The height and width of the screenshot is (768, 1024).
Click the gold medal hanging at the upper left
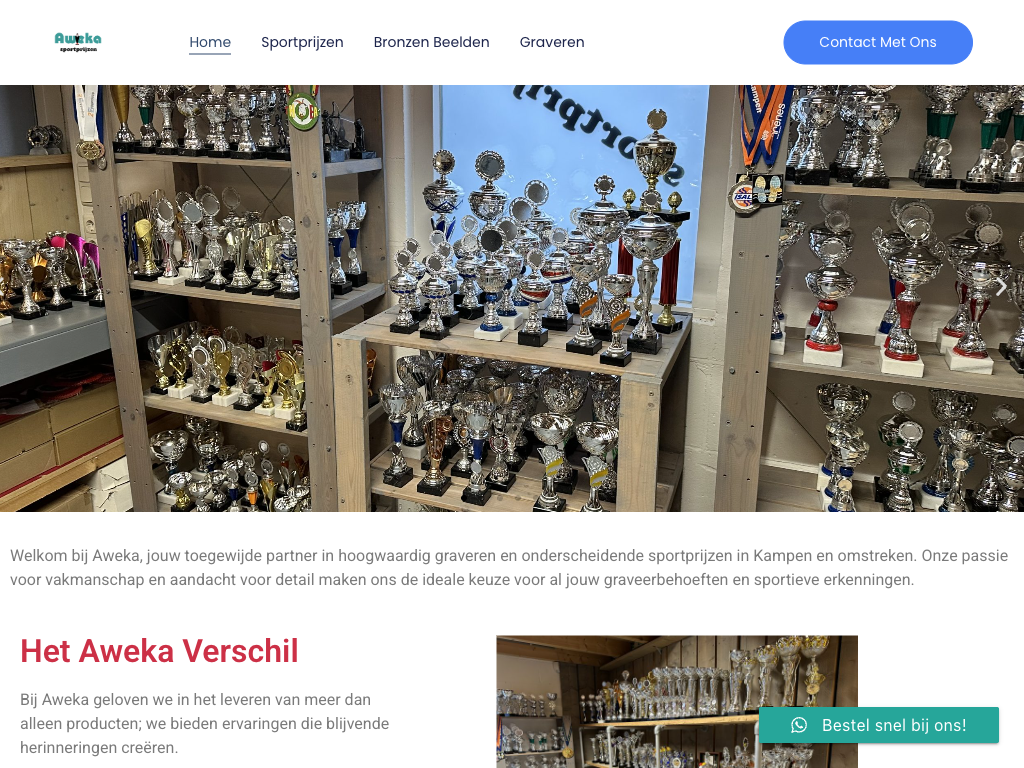click(89, 150)
